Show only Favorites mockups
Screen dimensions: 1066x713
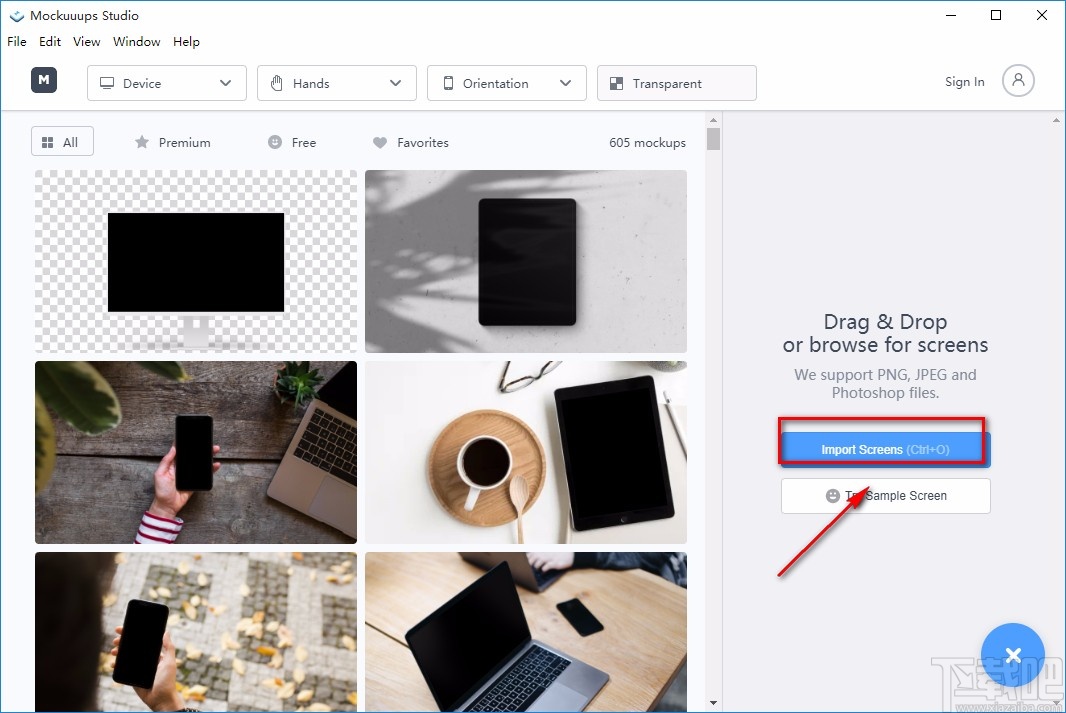410,142
